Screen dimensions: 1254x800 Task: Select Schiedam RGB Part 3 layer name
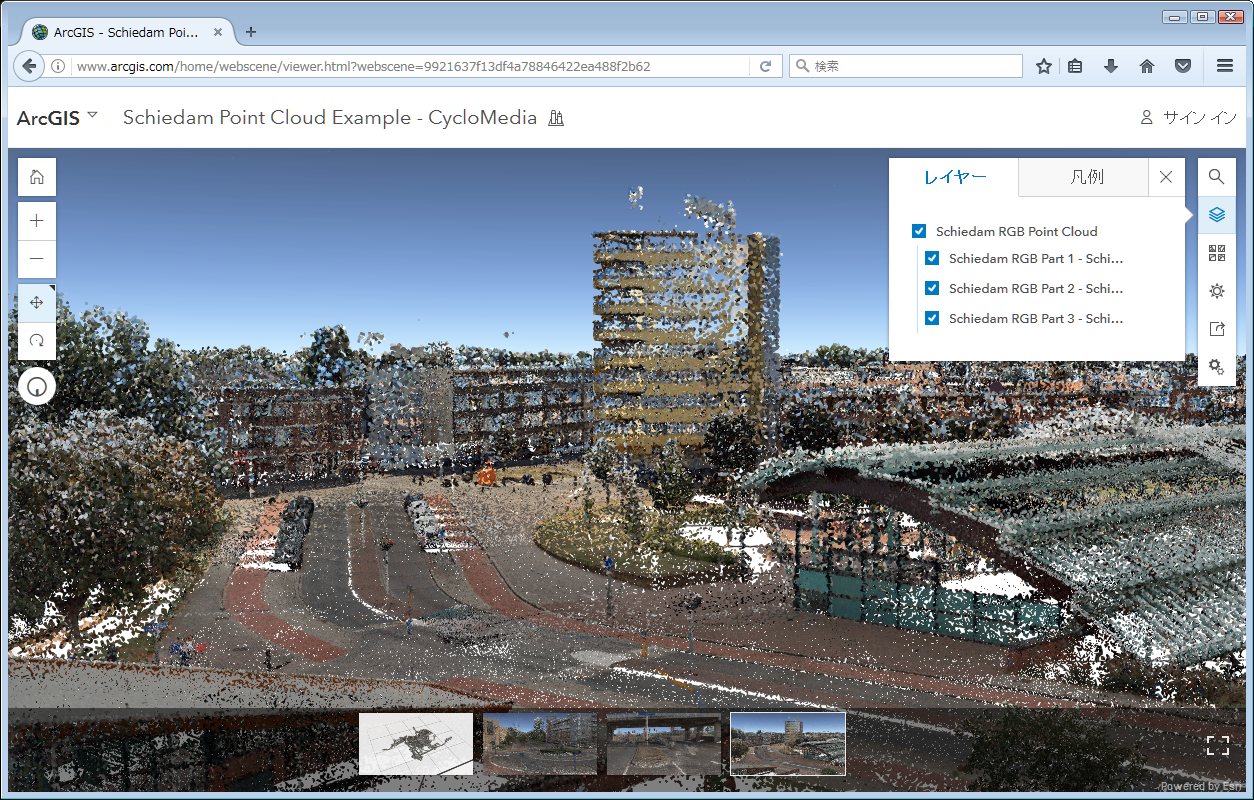tap(1036, 318)
